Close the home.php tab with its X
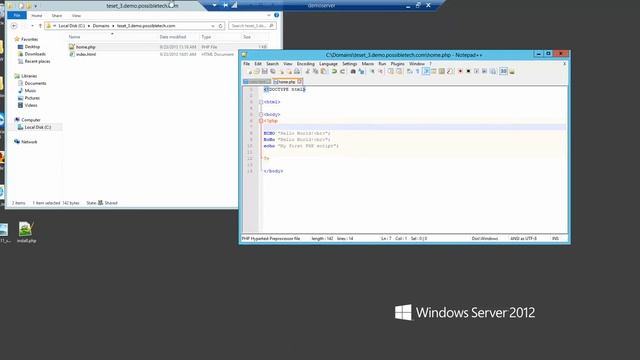The image size is (640, 360). 300,82
